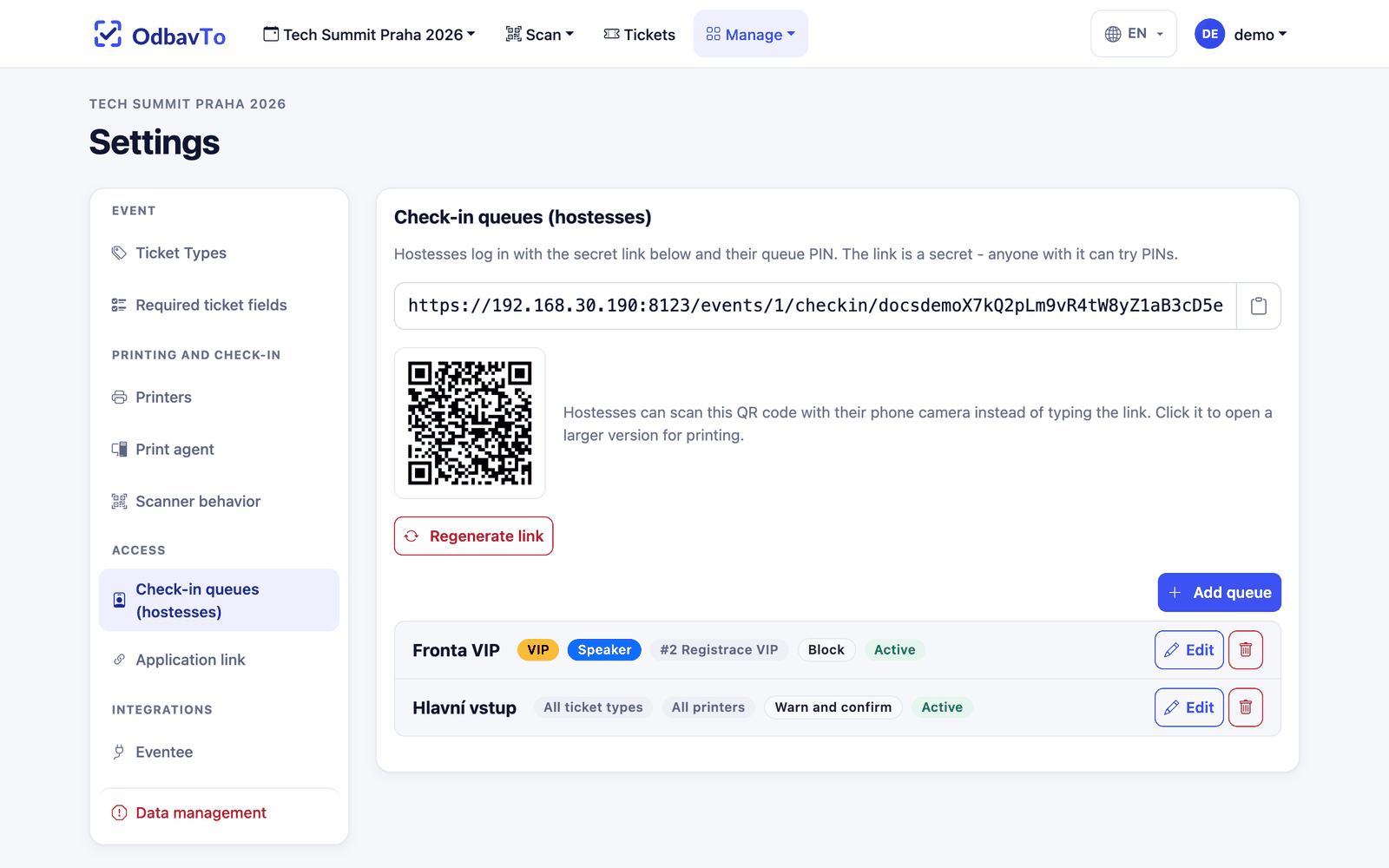Open the check-in QR code image
Image resolution: width=1389 pixels, height=868 pixels.
470,424
